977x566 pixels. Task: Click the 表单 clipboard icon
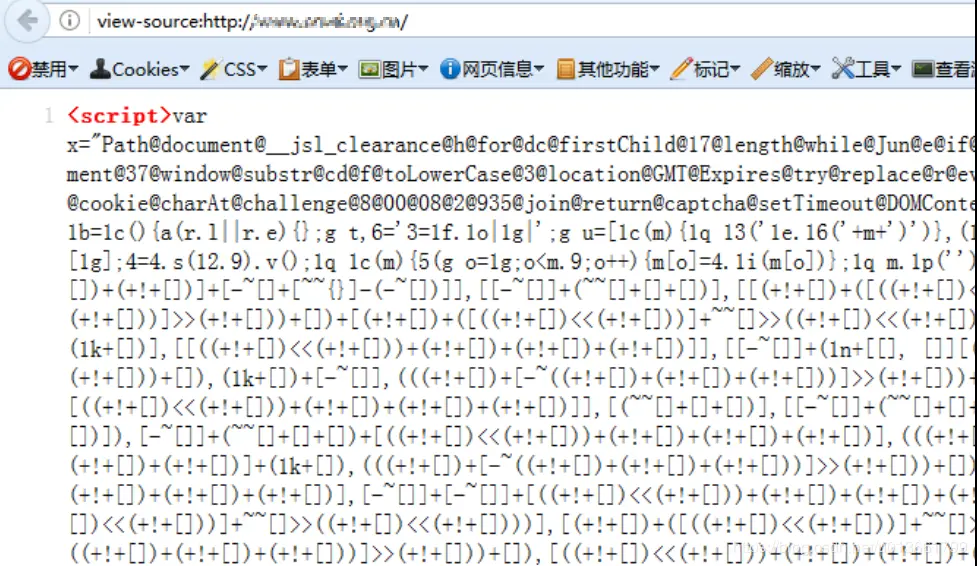tap(288, 69)
